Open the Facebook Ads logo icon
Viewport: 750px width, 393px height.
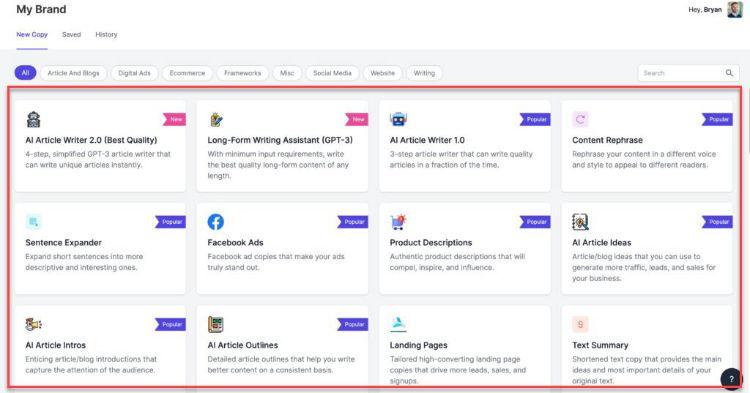(216, 222)
